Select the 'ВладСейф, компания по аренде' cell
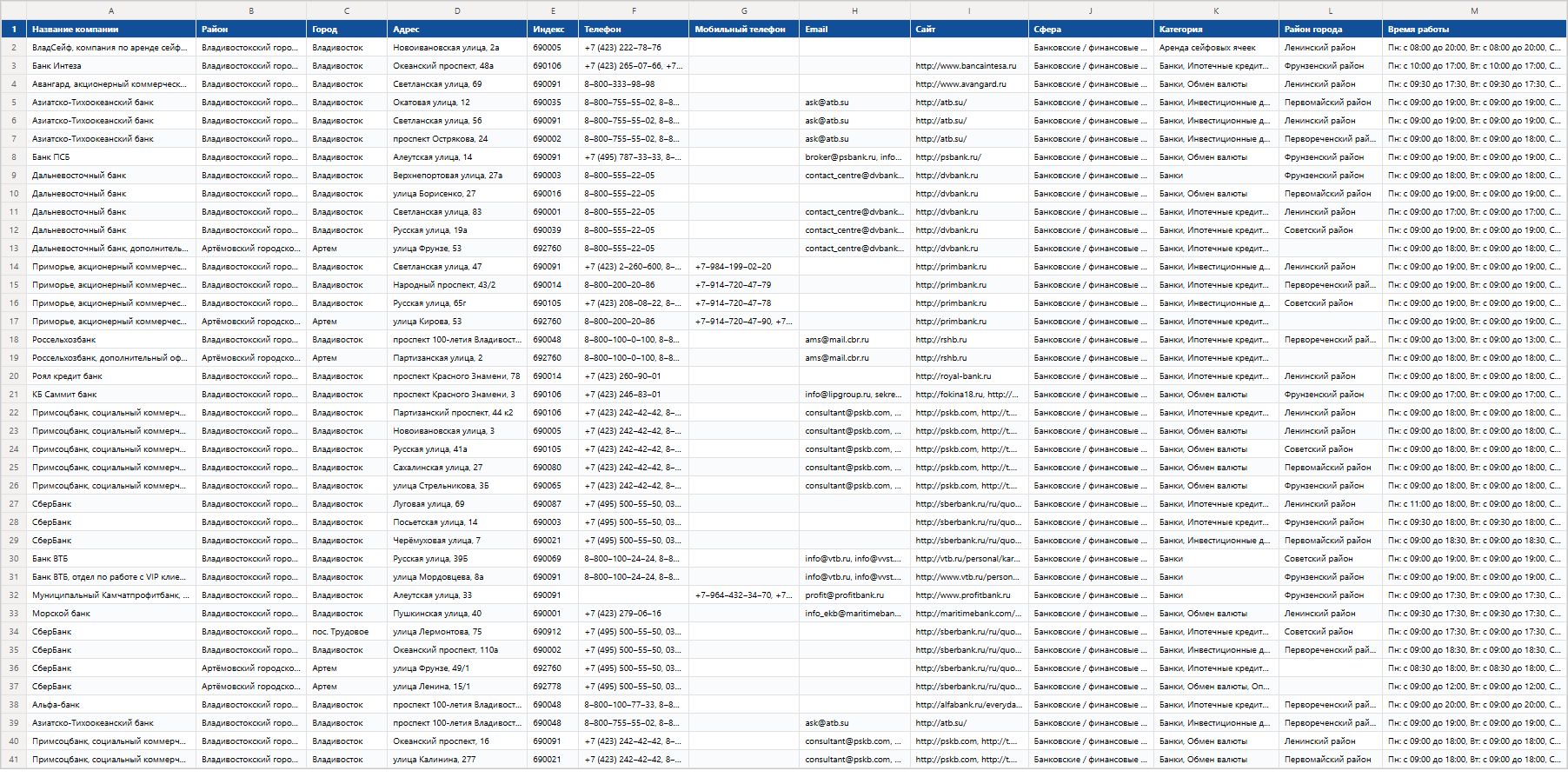 (x=111, y=48)
